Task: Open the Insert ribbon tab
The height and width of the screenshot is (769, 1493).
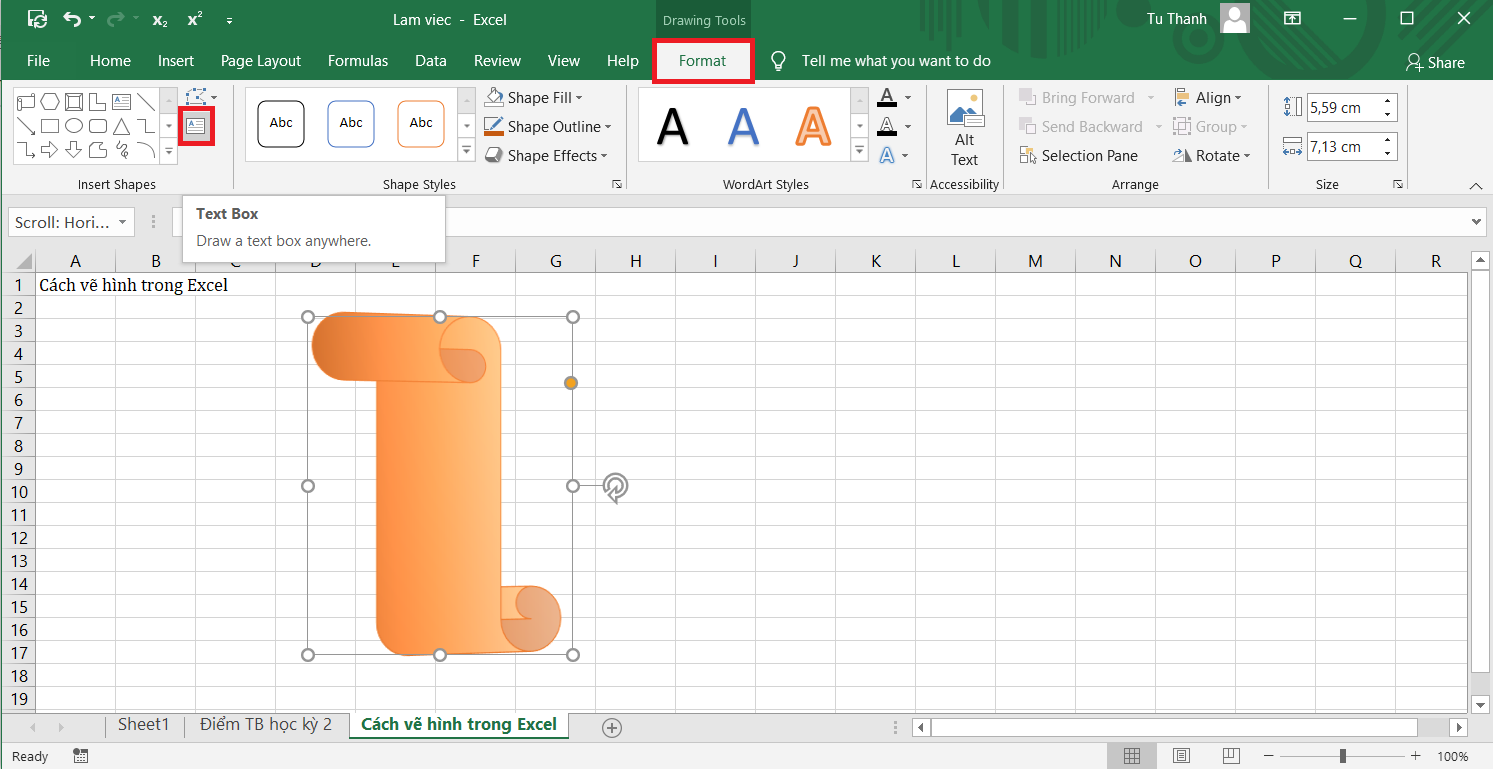Action: click(x=176, y=61)
